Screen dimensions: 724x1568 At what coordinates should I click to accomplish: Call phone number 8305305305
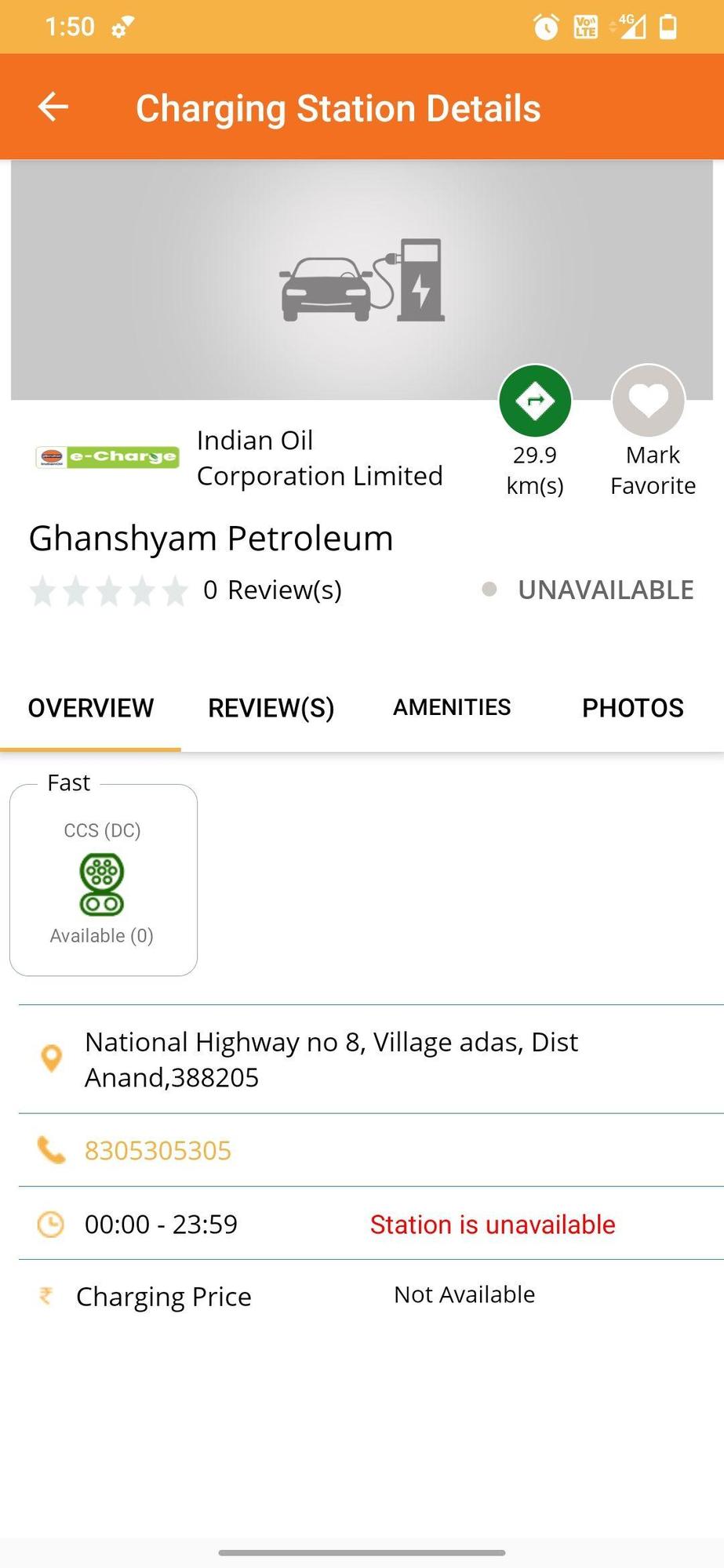click(158, 1150)
